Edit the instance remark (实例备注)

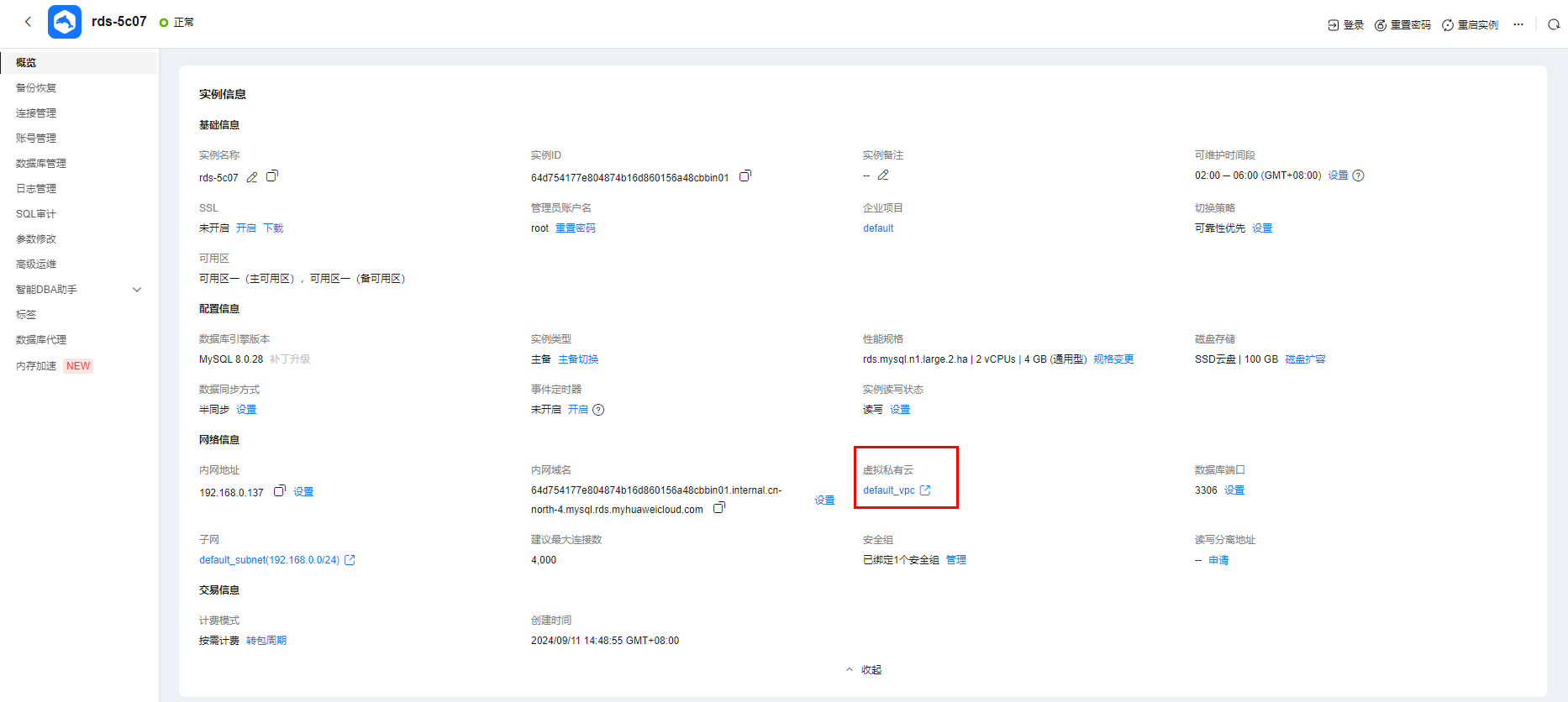click(x=883, y=175)
